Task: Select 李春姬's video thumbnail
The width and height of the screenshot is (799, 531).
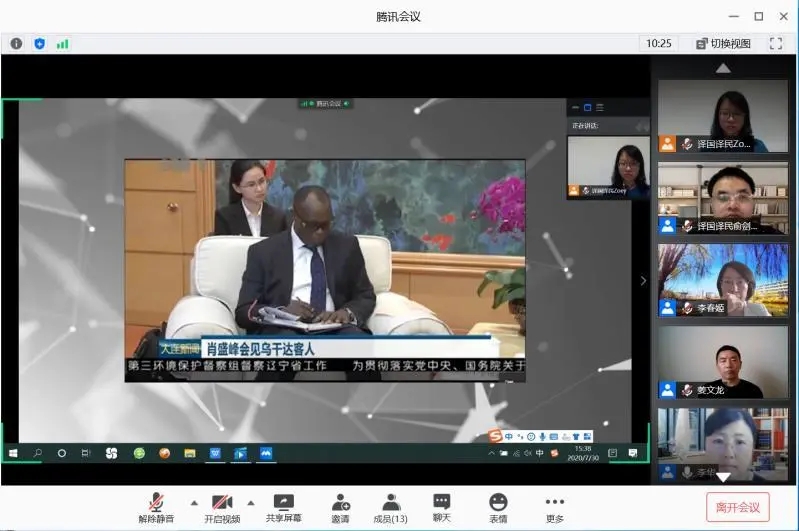Action: point(722,280)
